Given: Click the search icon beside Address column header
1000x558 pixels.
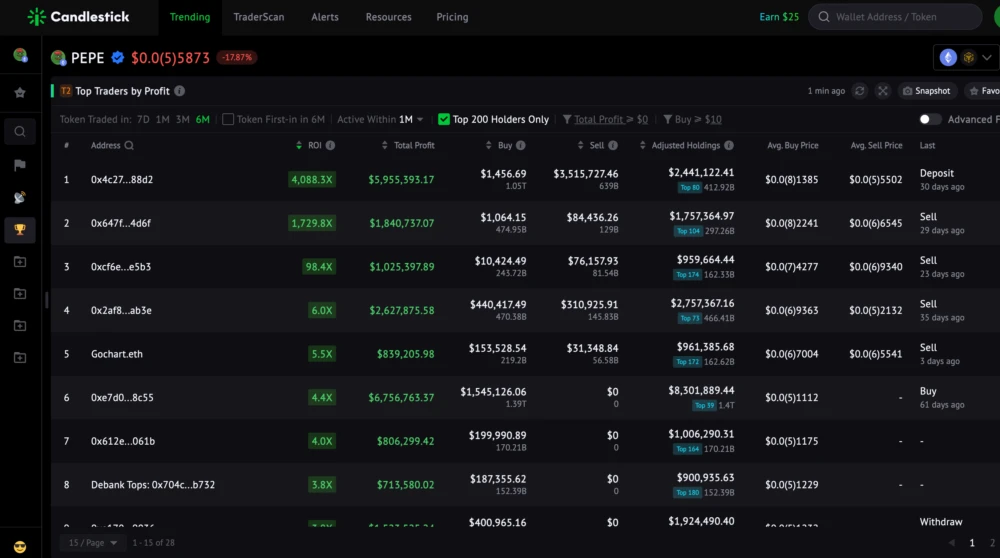Looking at the screenshot, I should coord(129,146).
